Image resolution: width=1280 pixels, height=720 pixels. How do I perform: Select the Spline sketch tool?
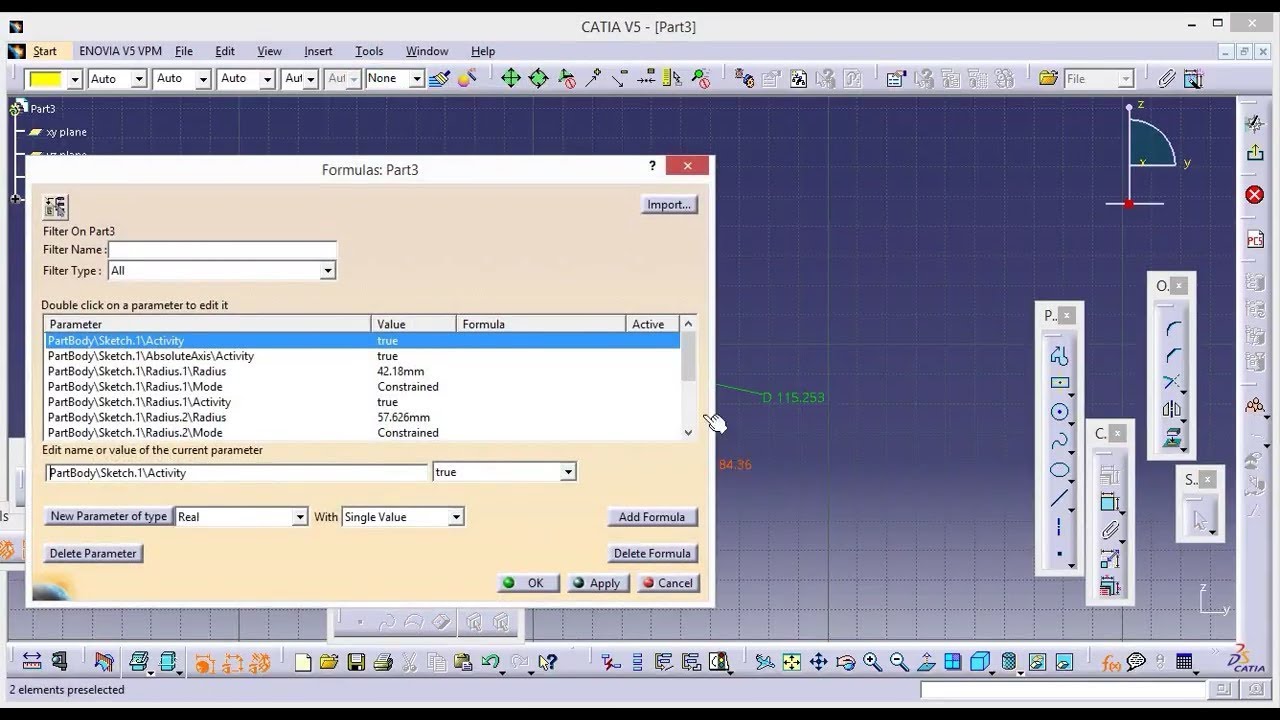(1059, 441)
